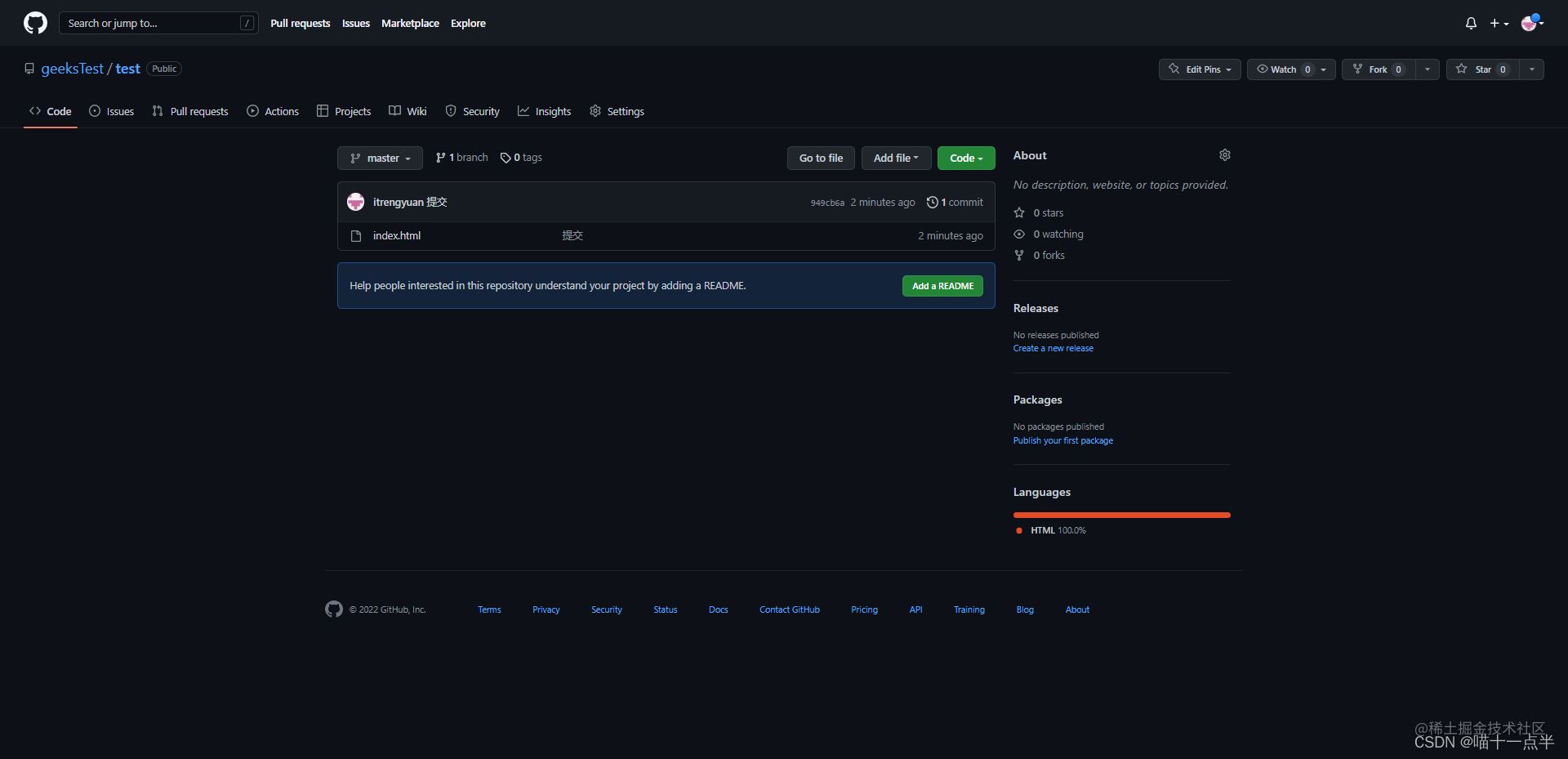Click Publish your first package link
1568x759 pixels.
1063,440
